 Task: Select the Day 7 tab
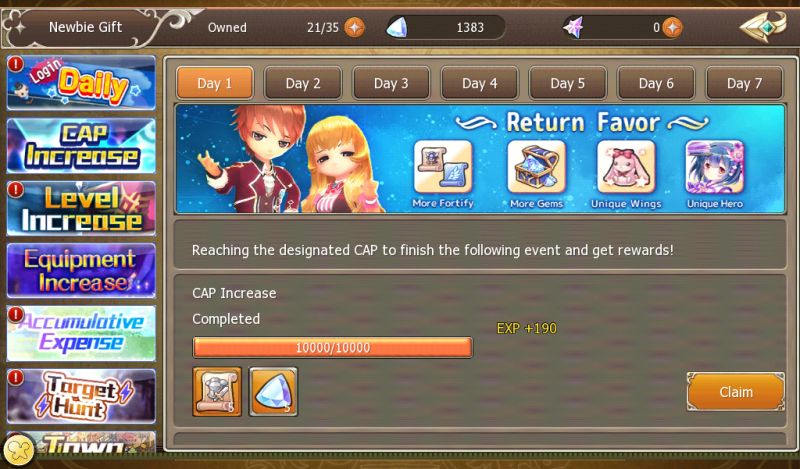pyautogui.click(x=744, y=83)
